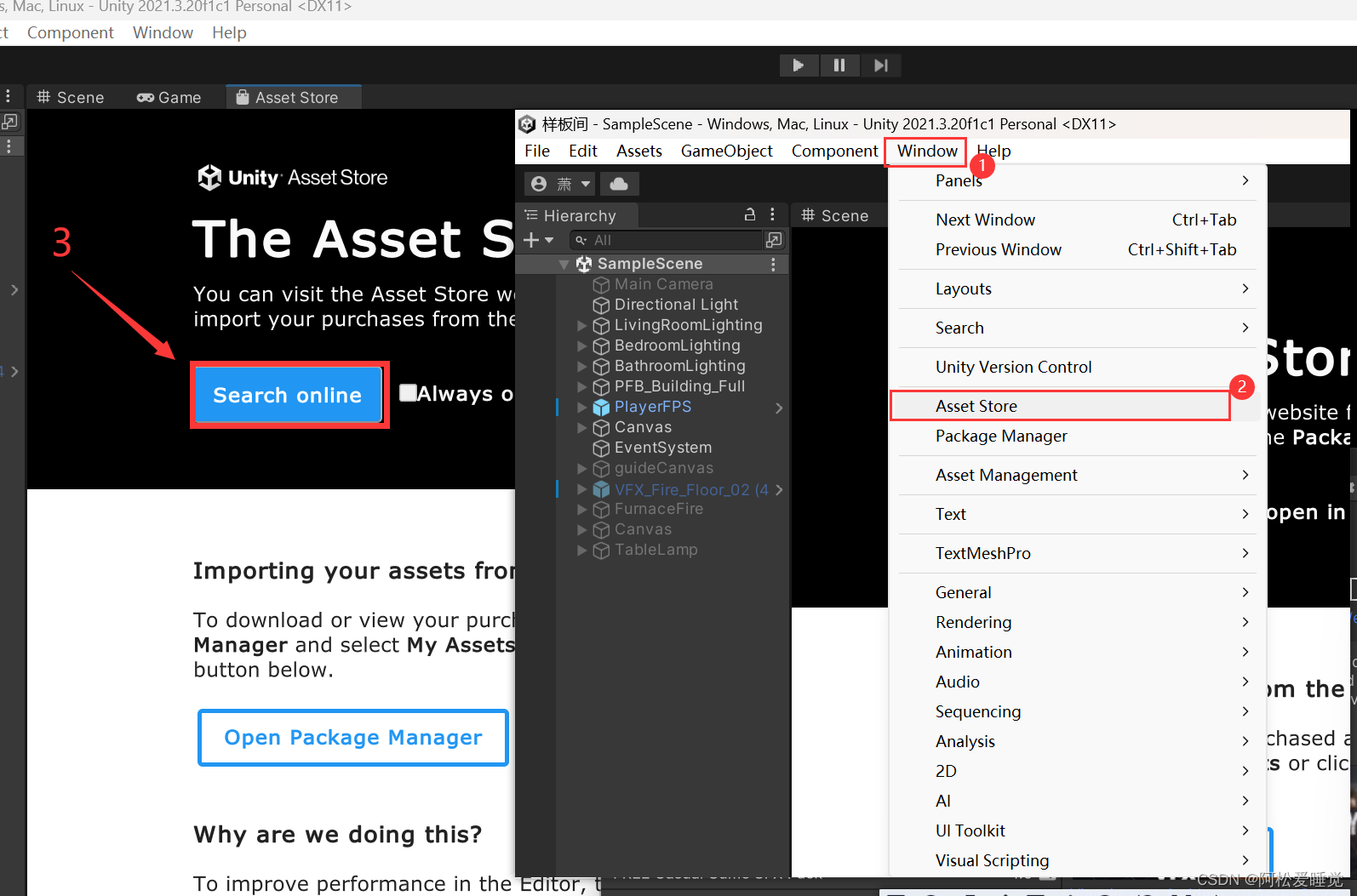Select Directional Light object
This screenshot has height=896, width=1357.
[x=676, y=305]
